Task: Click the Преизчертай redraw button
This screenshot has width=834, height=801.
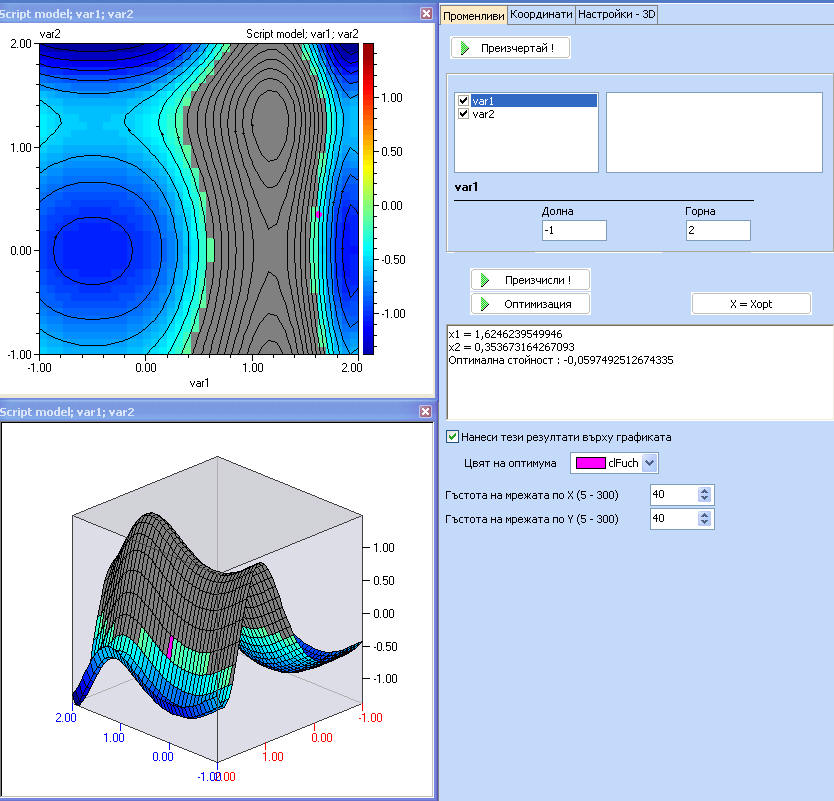Action: point(510,48)
